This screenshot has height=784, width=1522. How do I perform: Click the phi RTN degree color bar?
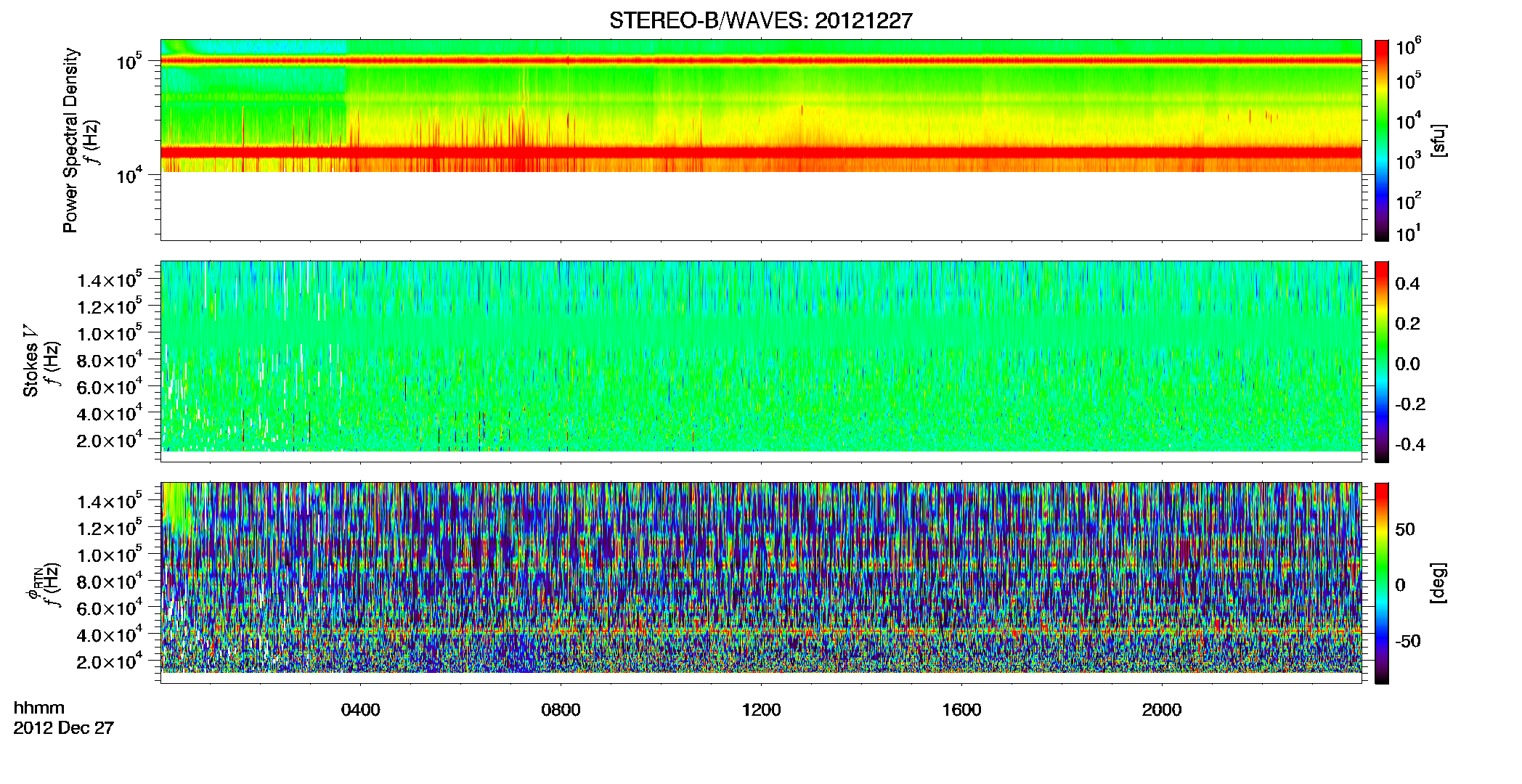(1382, 583)
